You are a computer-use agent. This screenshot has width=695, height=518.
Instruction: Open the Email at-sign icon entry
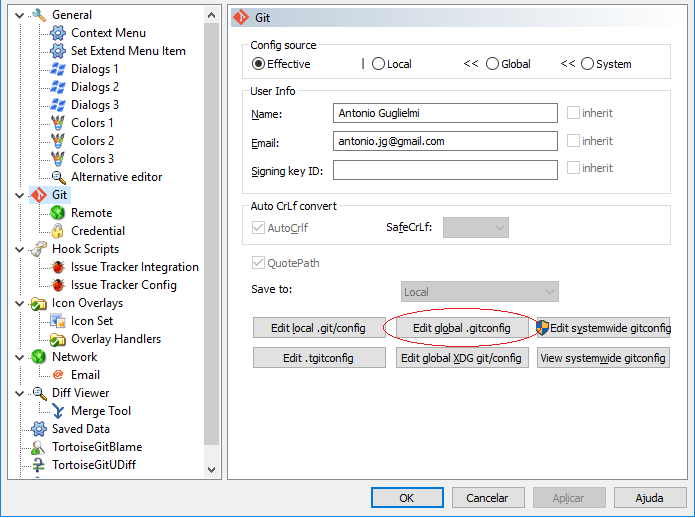coord(58,375)
